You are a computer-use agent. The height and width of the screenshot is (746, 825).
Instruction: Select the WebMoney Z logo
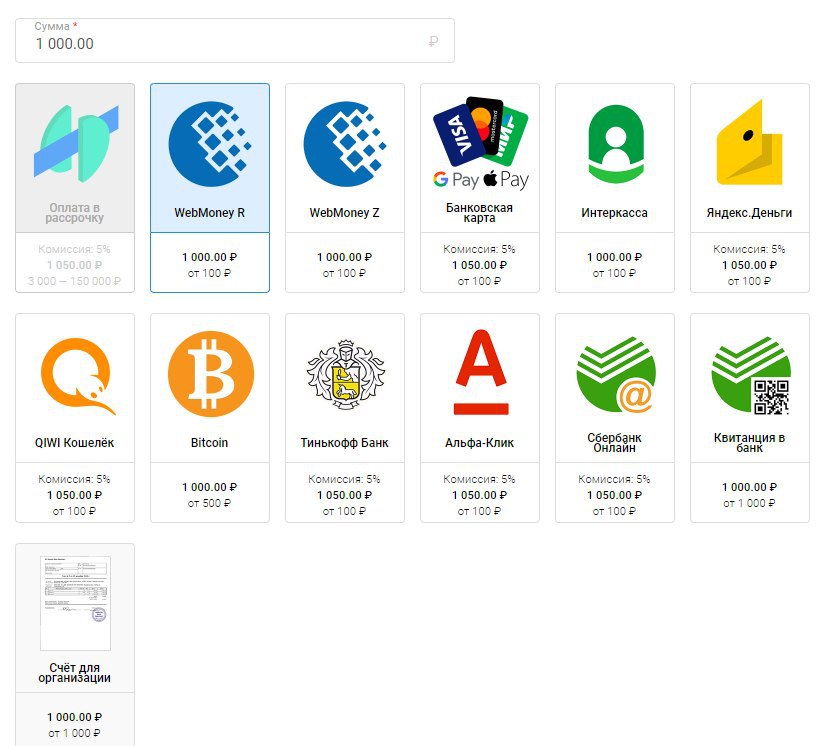coord(345,144)
